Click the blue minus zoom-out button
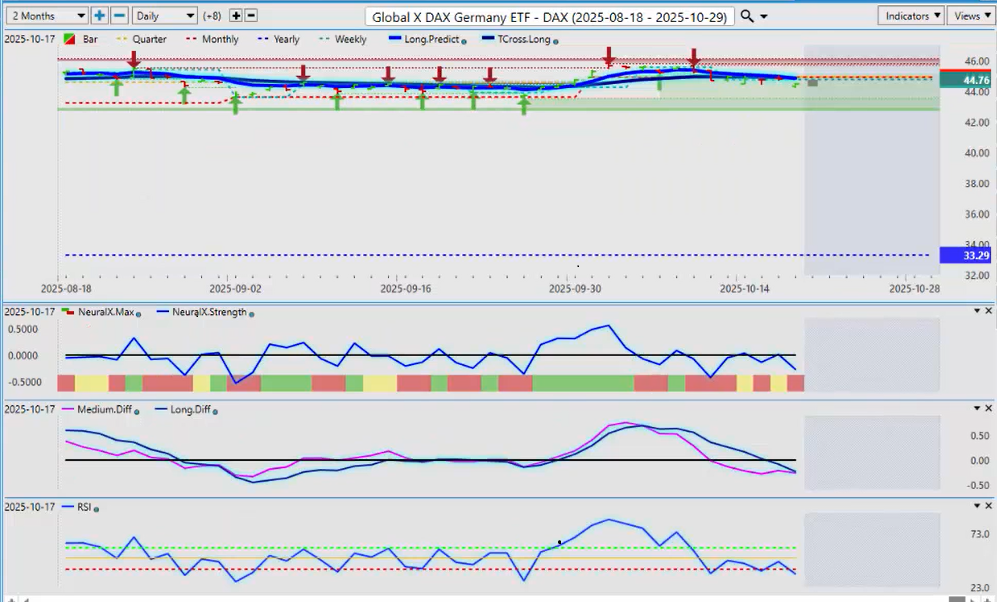997x602 pixels. point(119,16)
